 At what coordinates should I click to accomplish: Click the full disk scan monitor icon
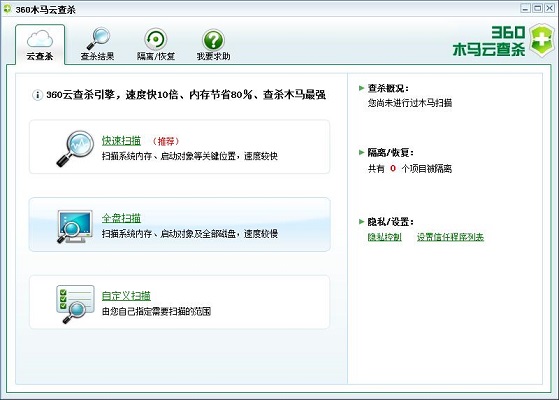click(x=75, y=227)
